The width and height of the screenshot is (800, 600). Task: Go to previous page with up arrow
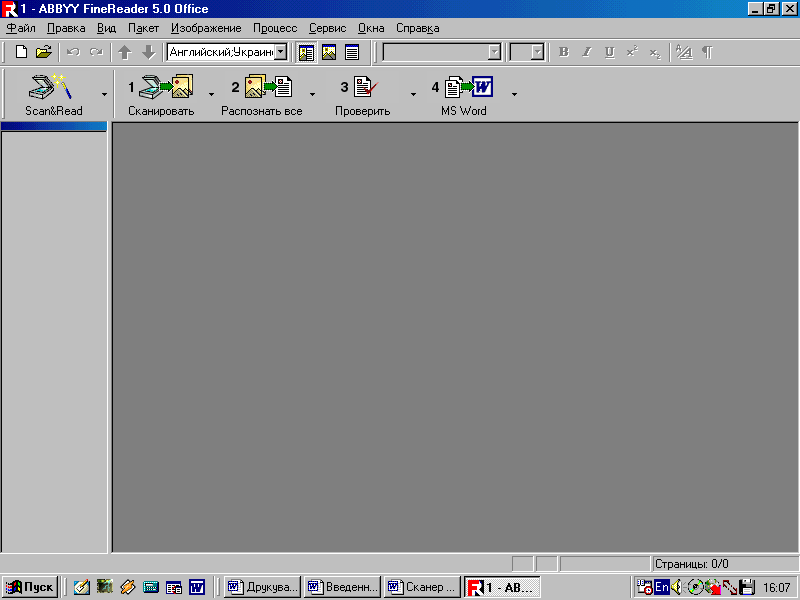125,52
